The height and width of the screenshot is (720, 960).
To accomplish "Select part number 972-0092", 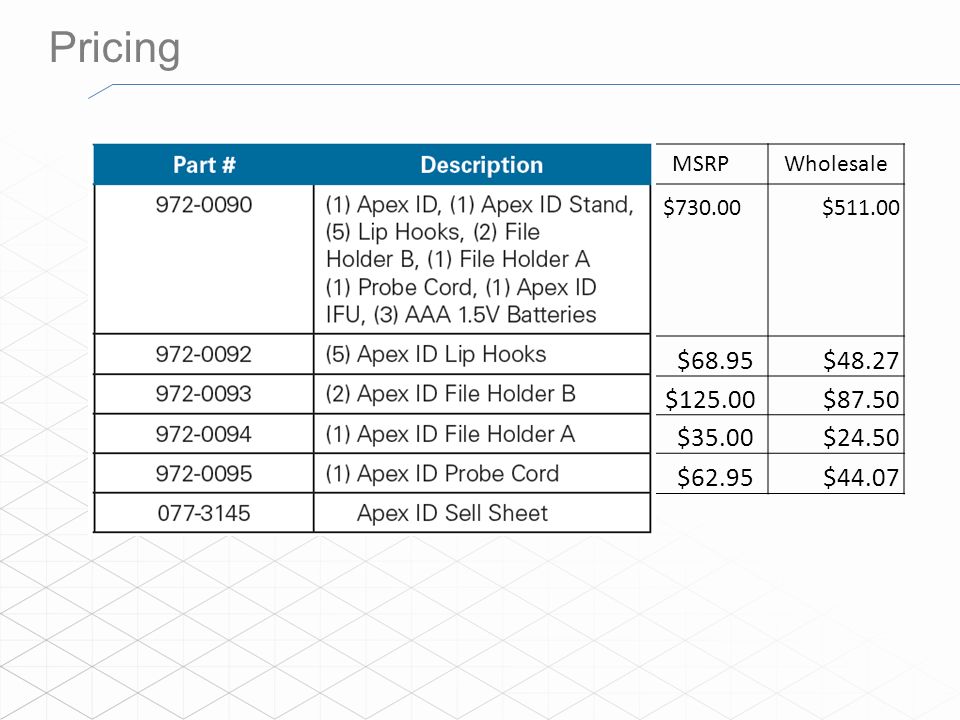I will point(204,354).
